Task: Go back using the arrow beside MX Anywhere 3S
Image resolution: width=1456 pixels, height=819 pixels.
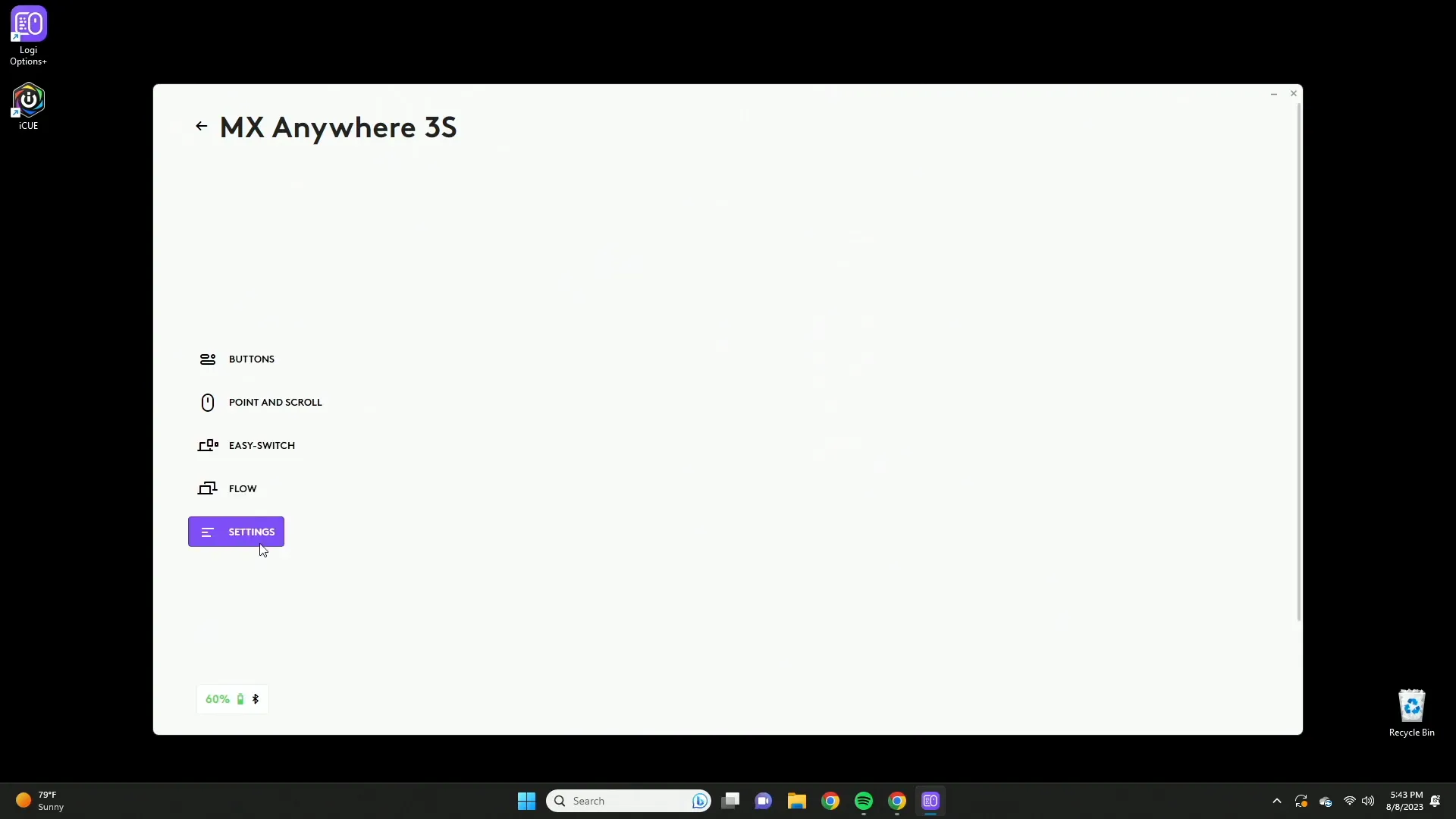Action: point(201,127)
